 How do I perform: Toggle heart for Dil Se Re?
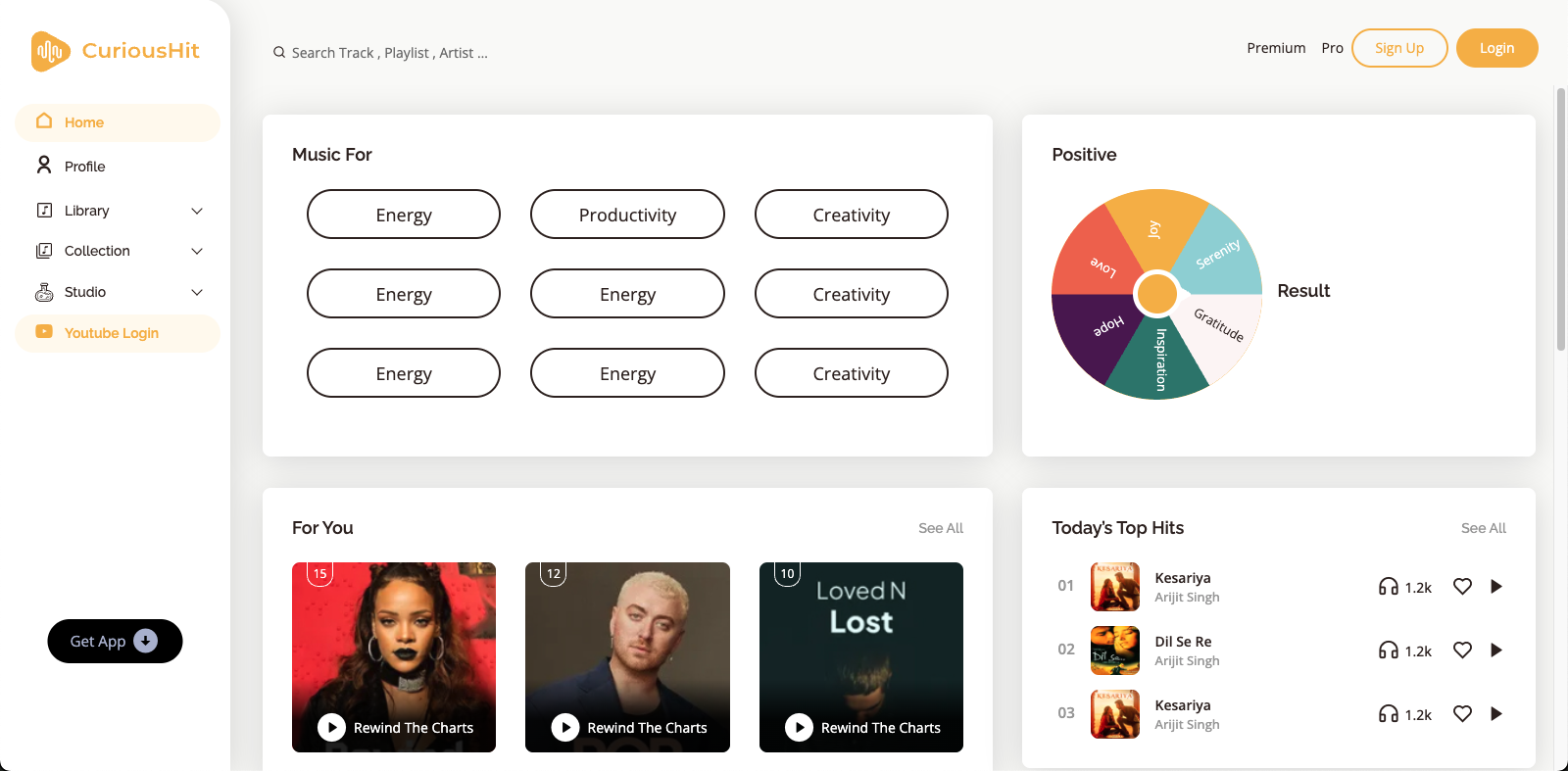[1462, 651]
